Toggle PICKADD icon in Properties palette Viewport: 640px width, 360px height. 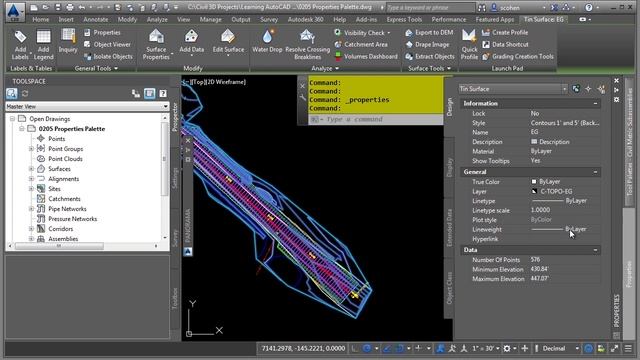[576, 89]
